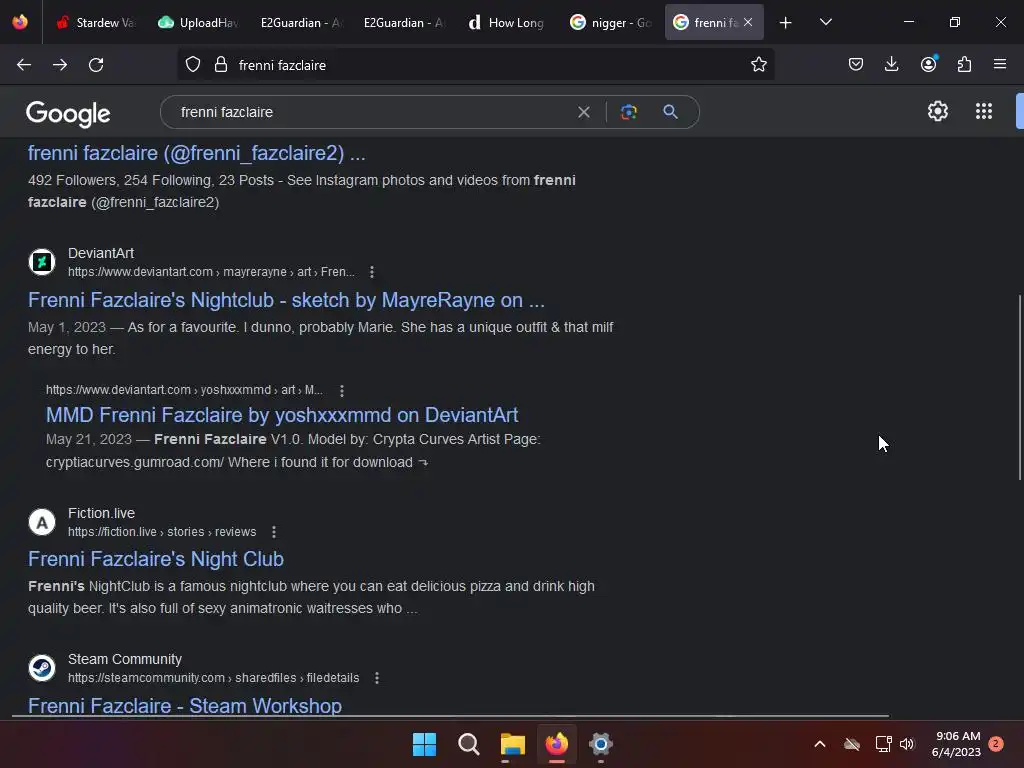Save page to Pocket
1024x768 pixels.
(x=856, y=65)
